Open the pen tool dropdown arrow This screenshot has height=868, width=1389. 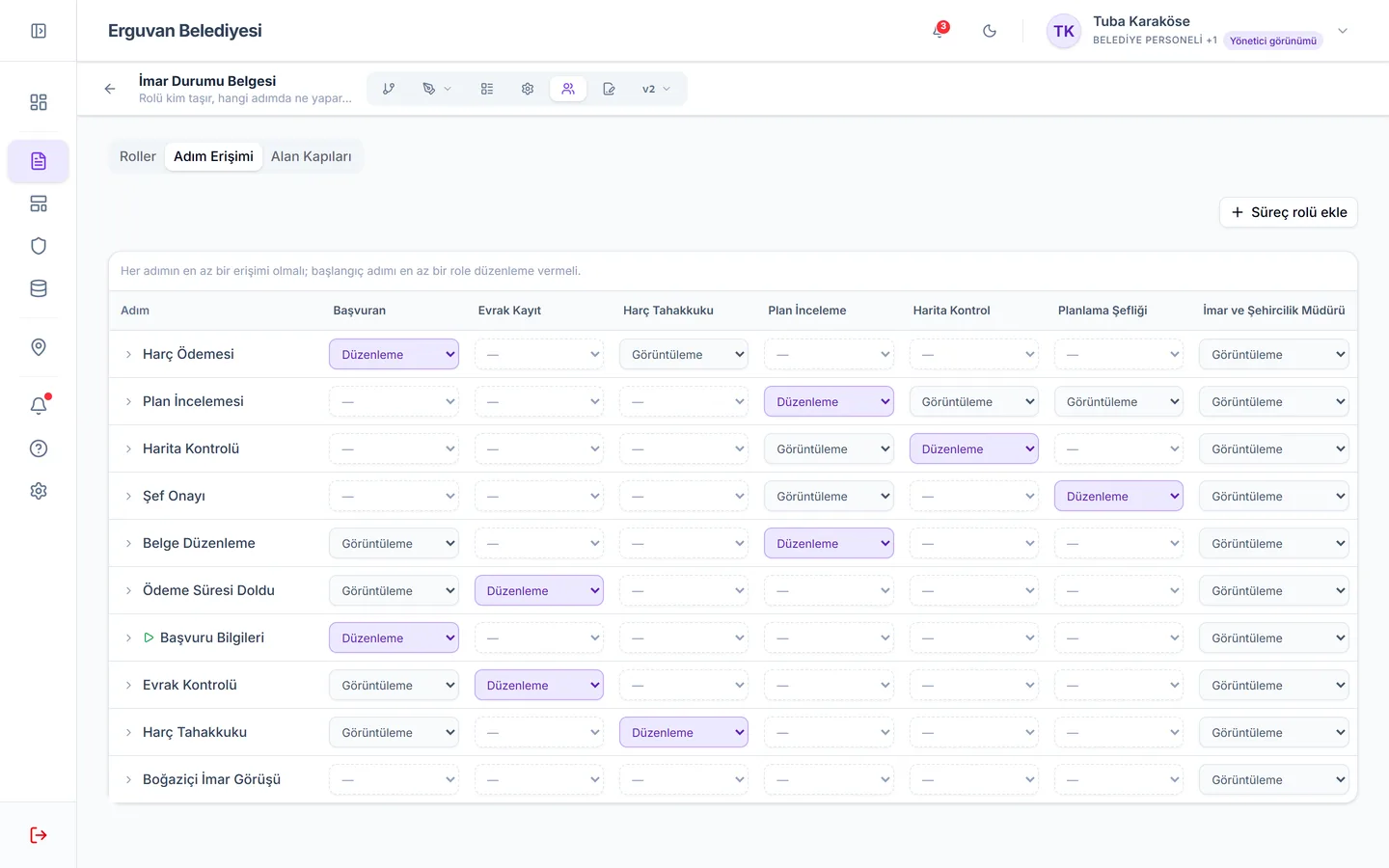448,89
